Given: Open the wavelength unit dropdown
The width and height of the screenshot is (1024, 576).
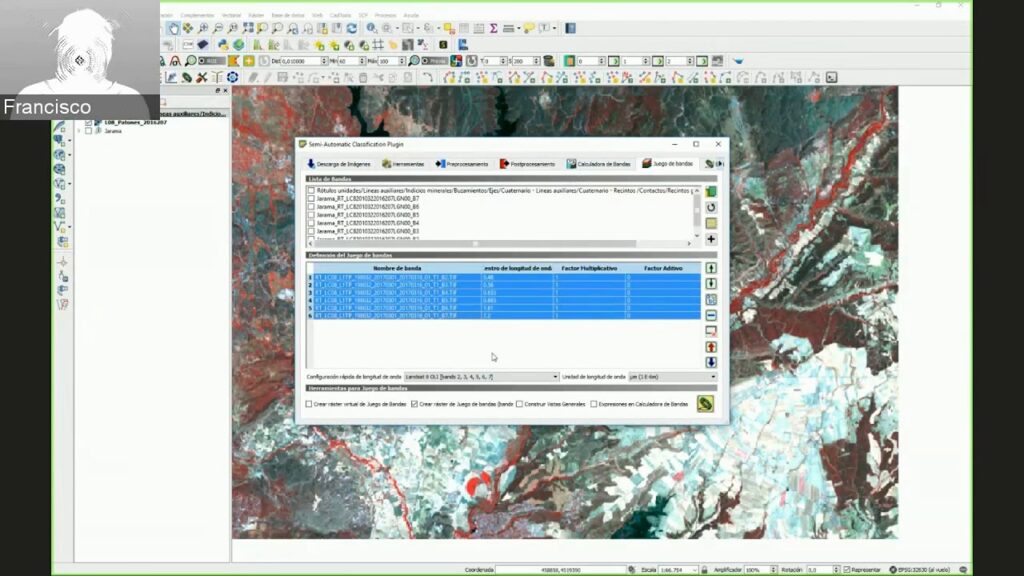Looking at the screenshot, I should (x=672, y=377).
